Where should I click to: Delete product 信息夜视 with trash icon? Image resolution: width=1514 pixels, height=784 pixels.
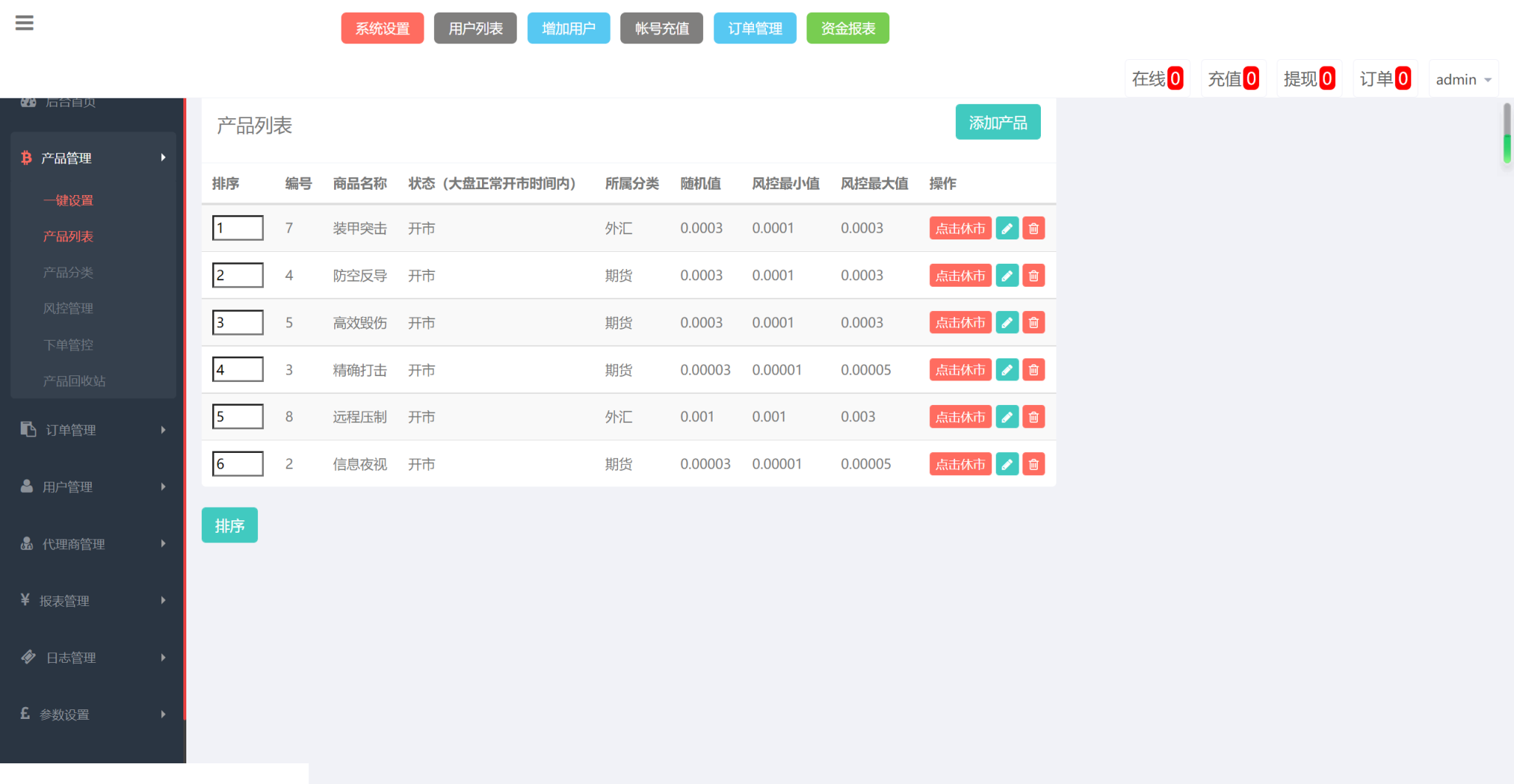pyautogui.click(x=1033, y=464)
